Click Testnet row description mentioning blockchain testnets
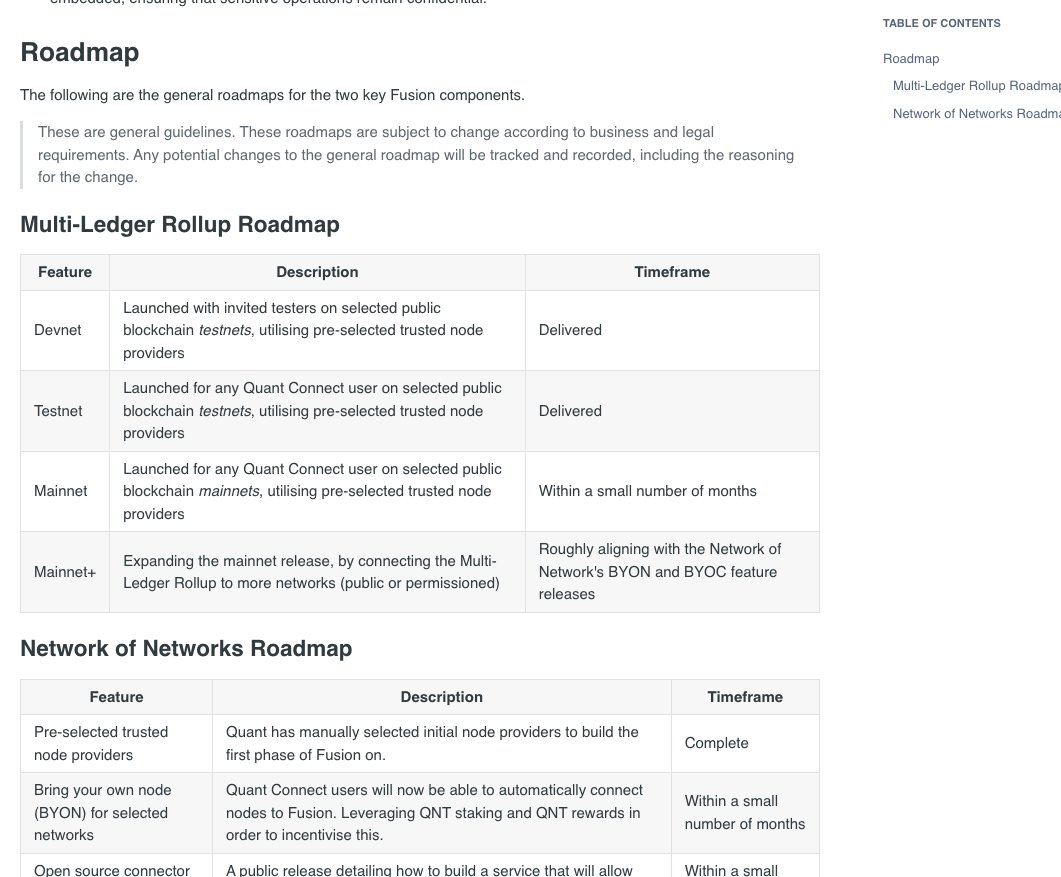 317,411
